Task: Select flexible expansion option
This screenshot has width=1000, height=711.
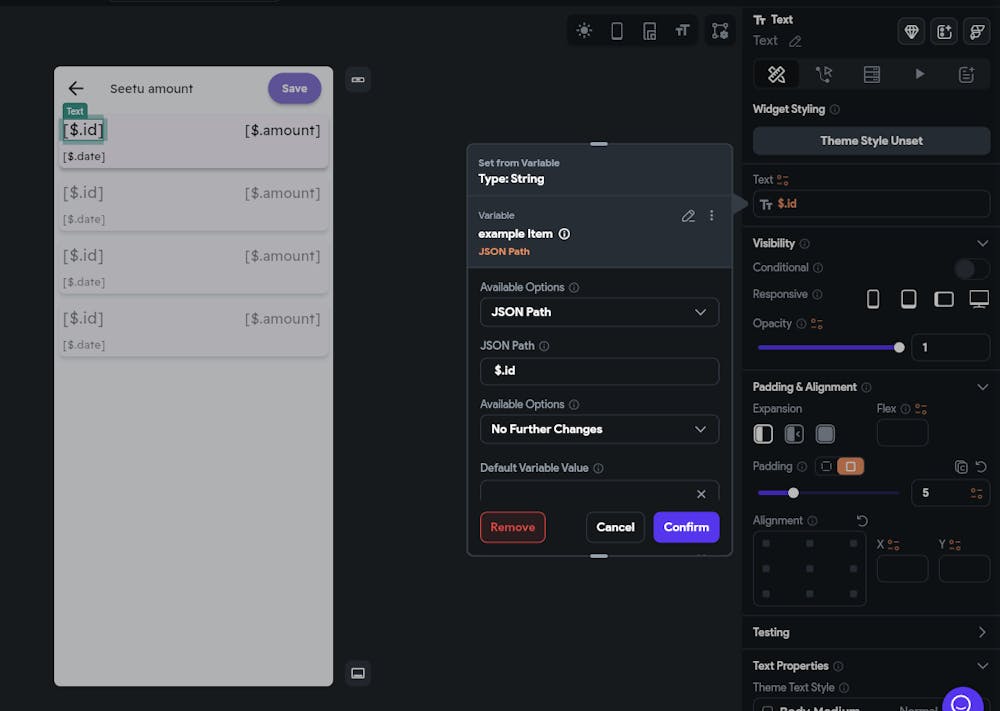Action: [x=794, y=434]
